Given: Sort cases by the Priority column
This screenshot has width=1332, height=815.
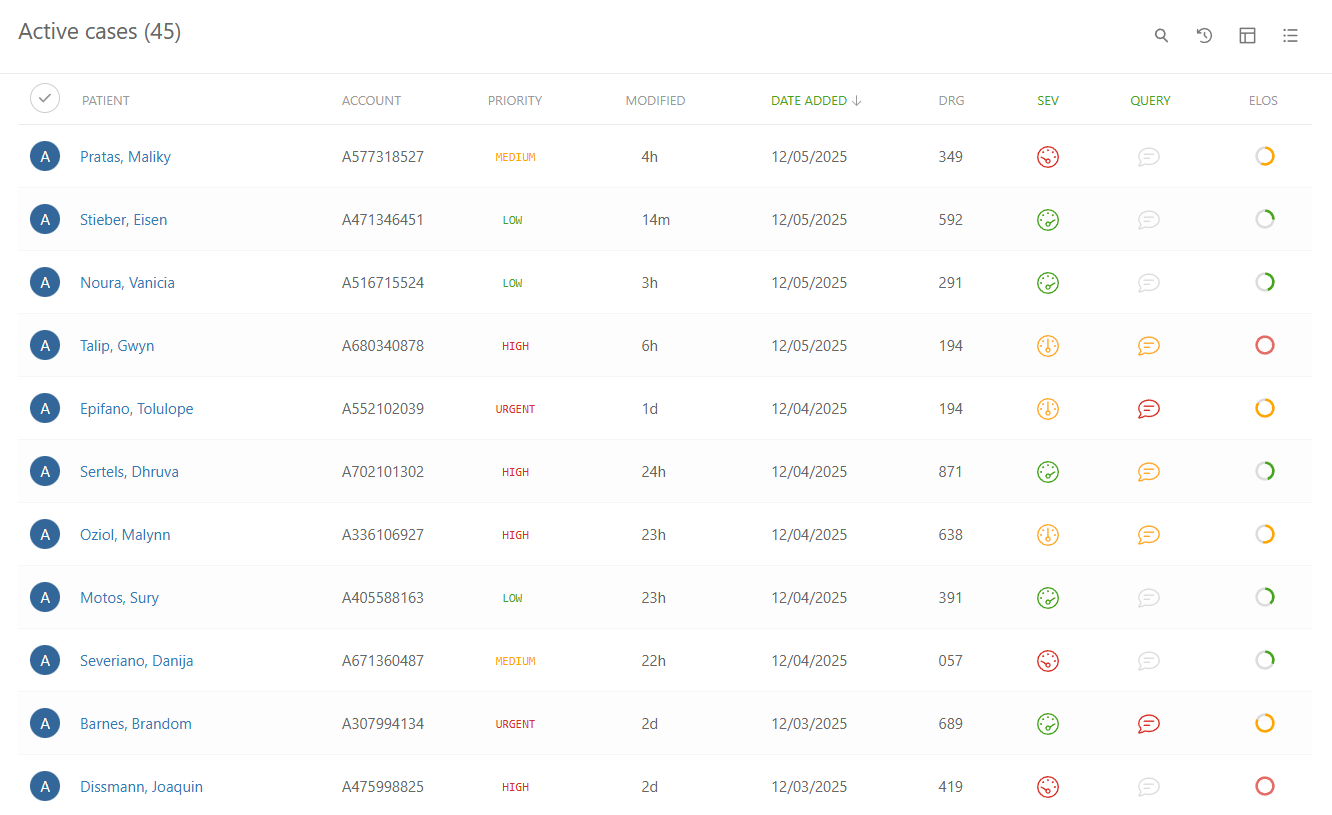Looking at the screenshot, I should coord(515,100).
